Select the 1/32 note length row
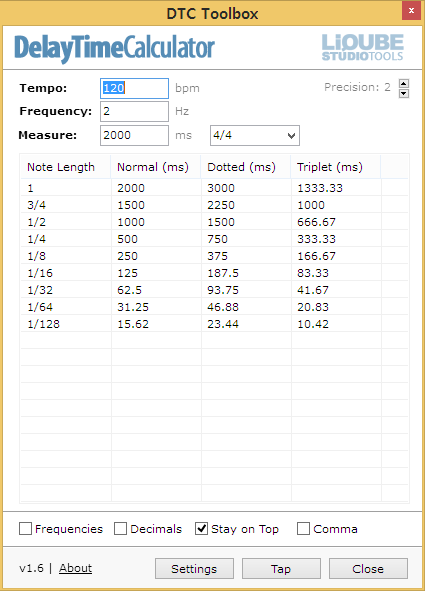The width and height of the screenshot is (425, 591). coord(214,290)
